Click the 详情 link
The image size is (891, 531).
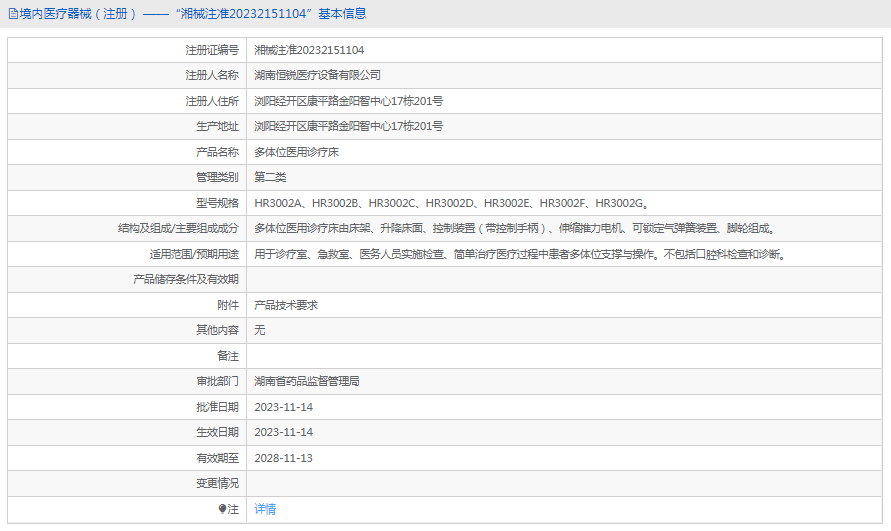tap(265, 509)
